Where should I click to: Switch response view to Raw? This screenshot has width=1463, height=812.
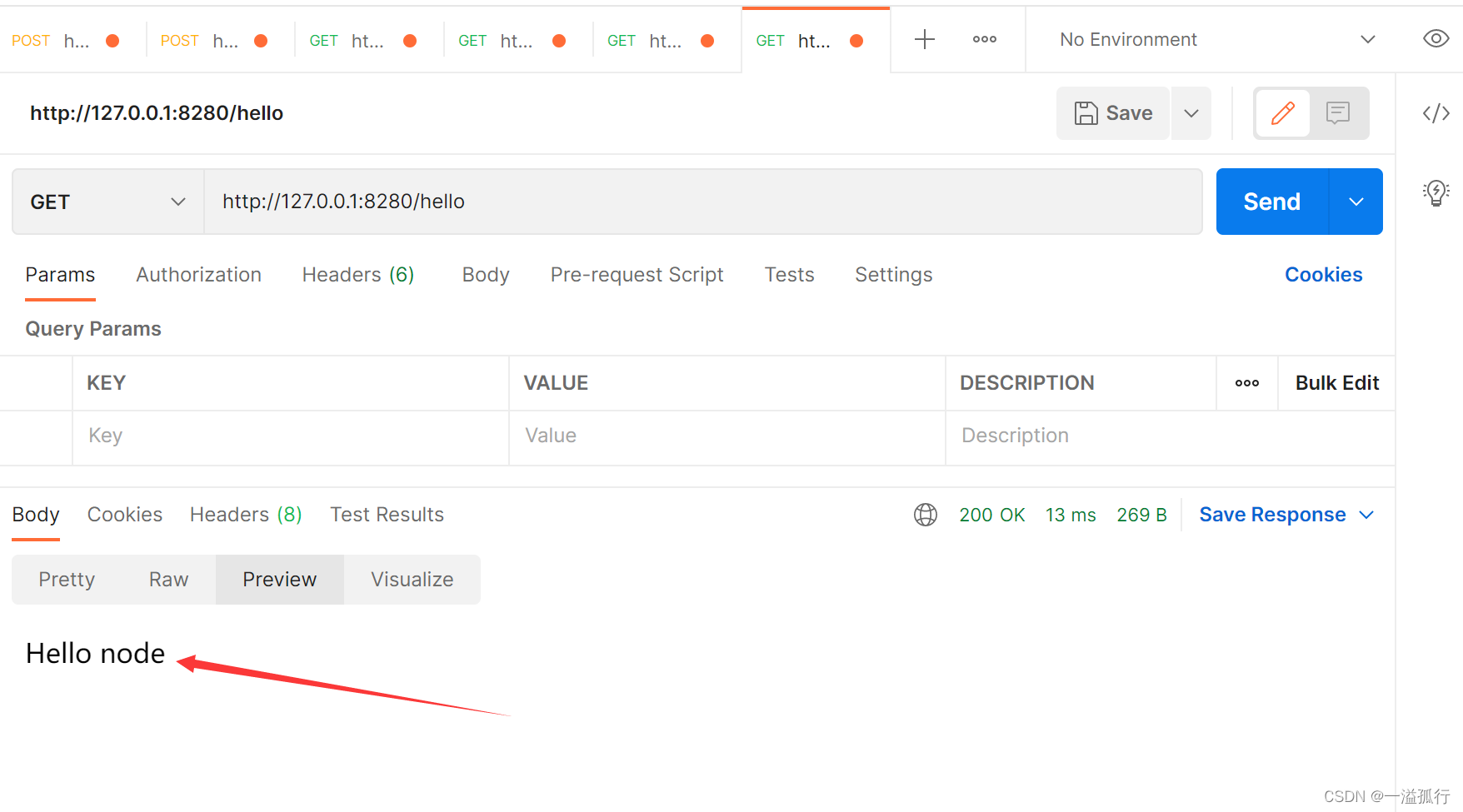168,580
